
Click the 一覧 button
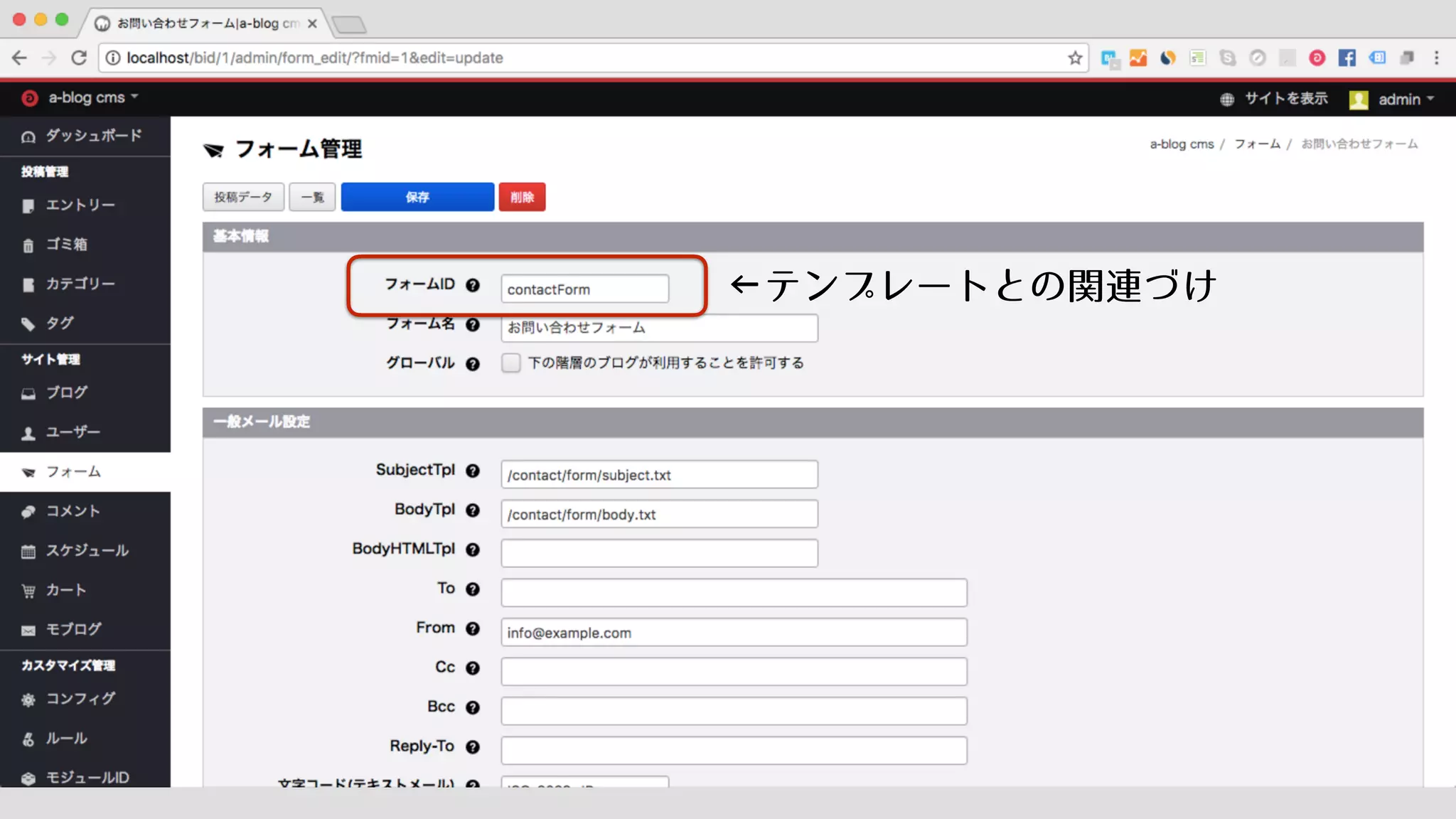tap(312, 197)
